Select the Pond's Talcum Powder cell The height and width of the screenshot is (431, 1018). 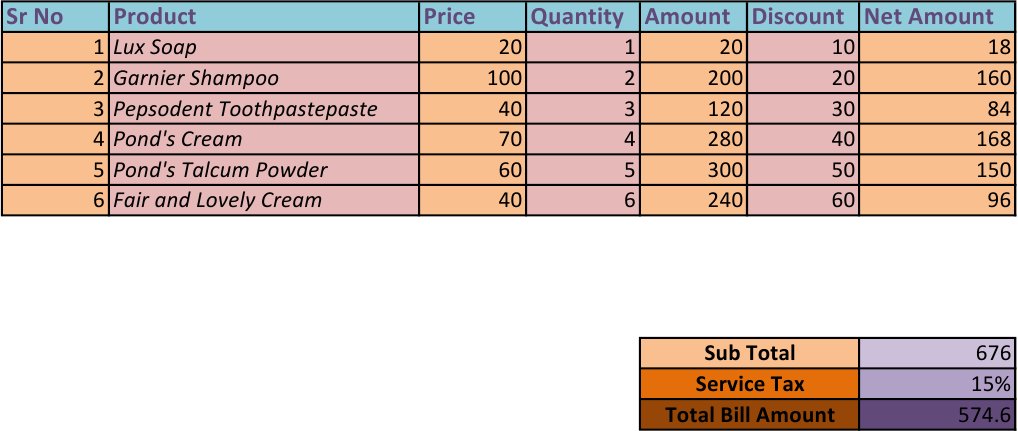click(264, 170)
